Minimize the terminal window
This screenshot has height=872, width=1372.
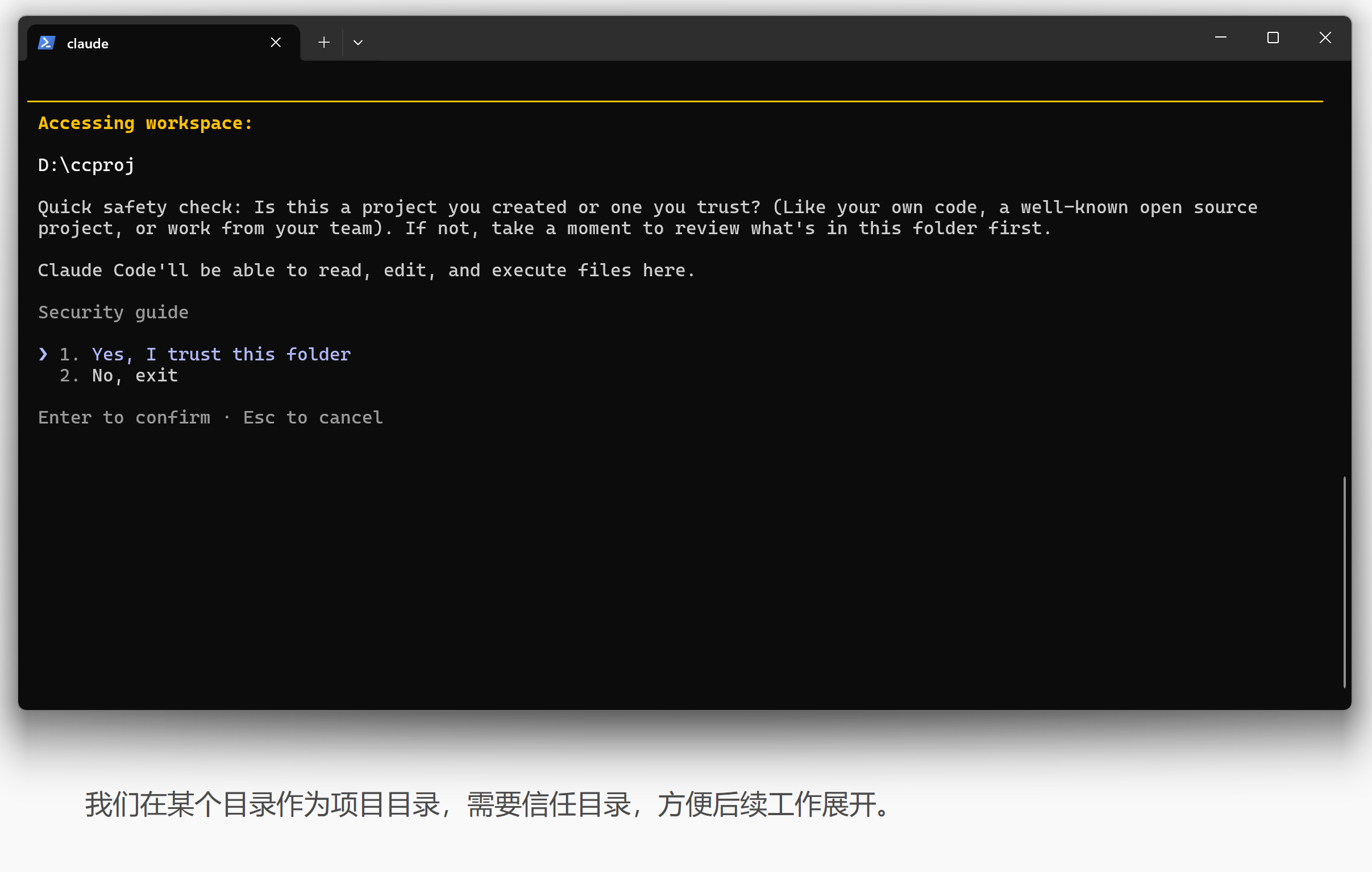click(x=1220, y=38)
